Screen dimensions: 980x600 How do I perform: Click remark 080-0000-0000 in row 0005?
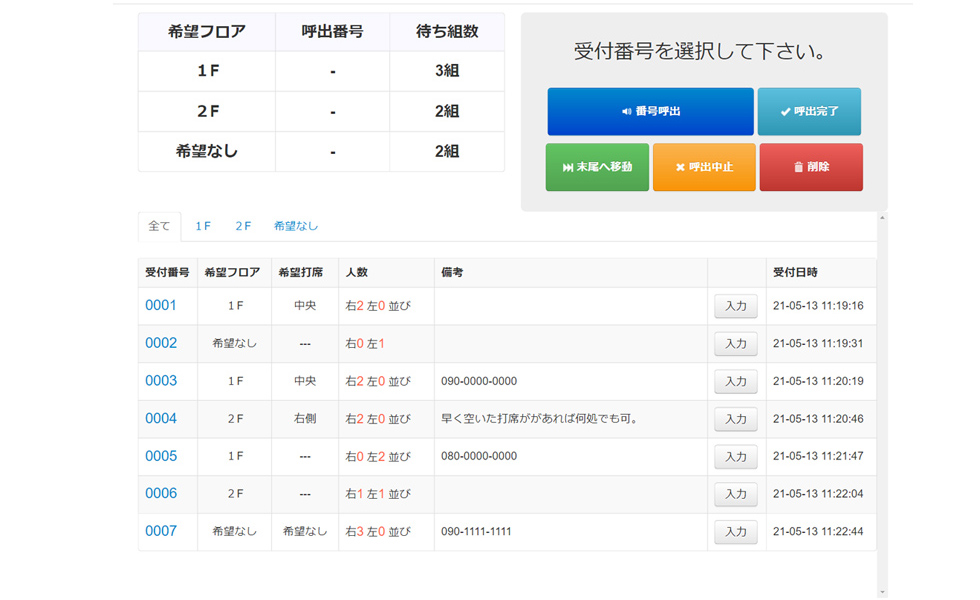click(x=479, y=456)
